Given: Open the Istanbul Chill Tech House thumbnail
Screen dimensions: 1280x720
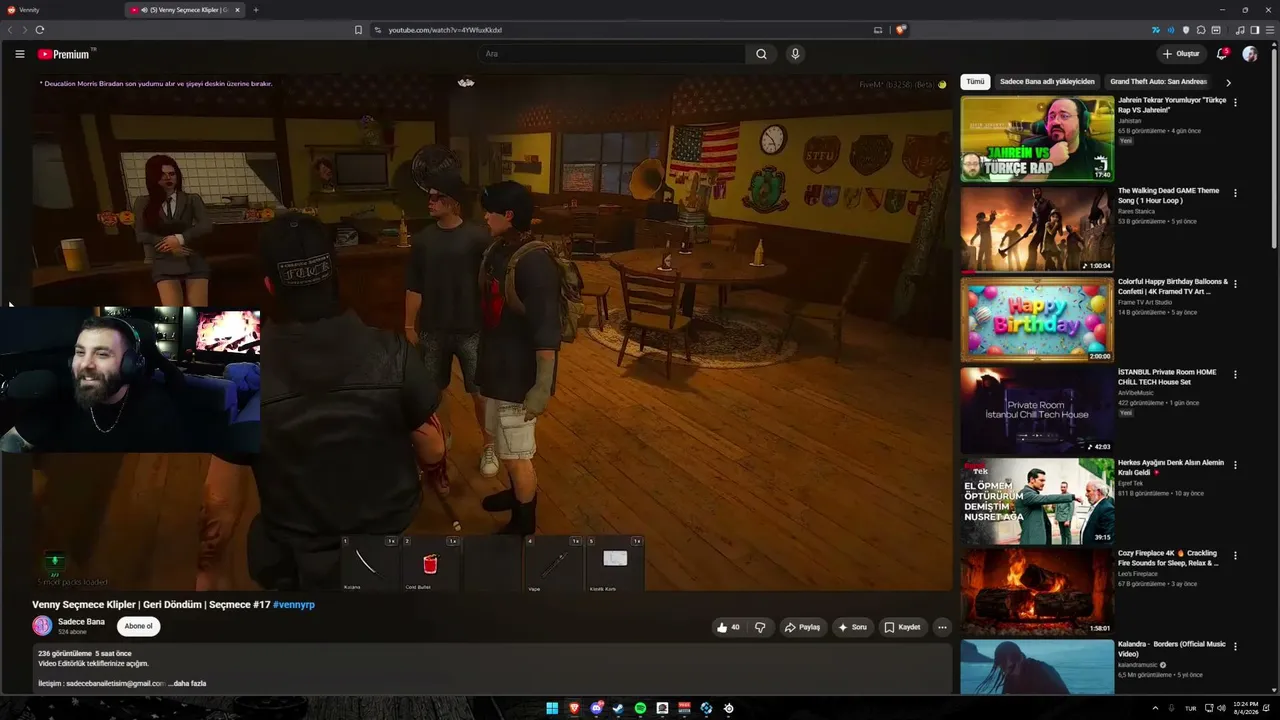Looking at the screenshot, I should (x=1037, y=411).
